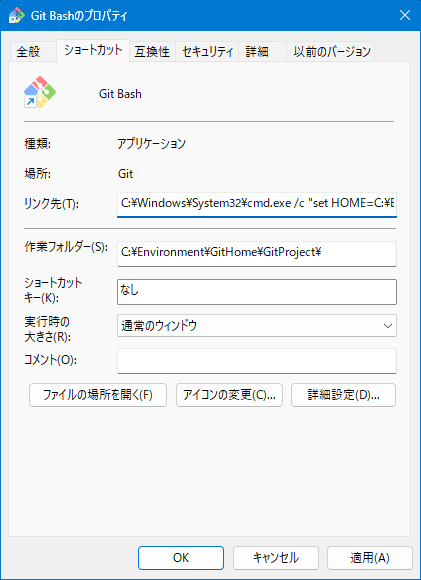421x580 pixels.
Task: Click the 実行時の大きさ(R): label
Action: point(47,329)
